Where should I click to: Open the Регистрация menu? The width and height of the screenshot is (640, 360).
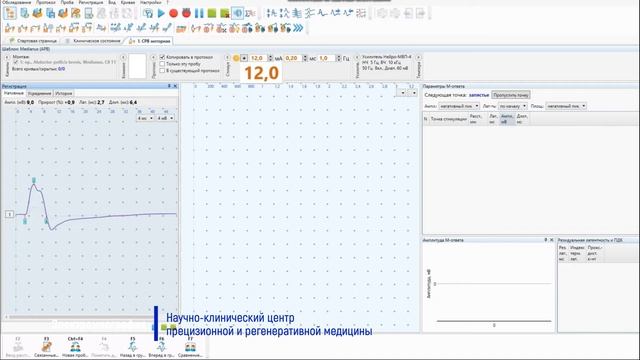[91, 2]
